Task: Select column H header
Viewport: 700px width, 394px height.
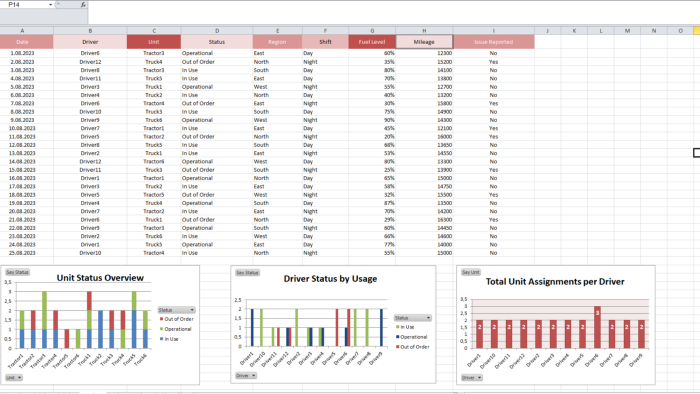Action: (x=424, y=30)
